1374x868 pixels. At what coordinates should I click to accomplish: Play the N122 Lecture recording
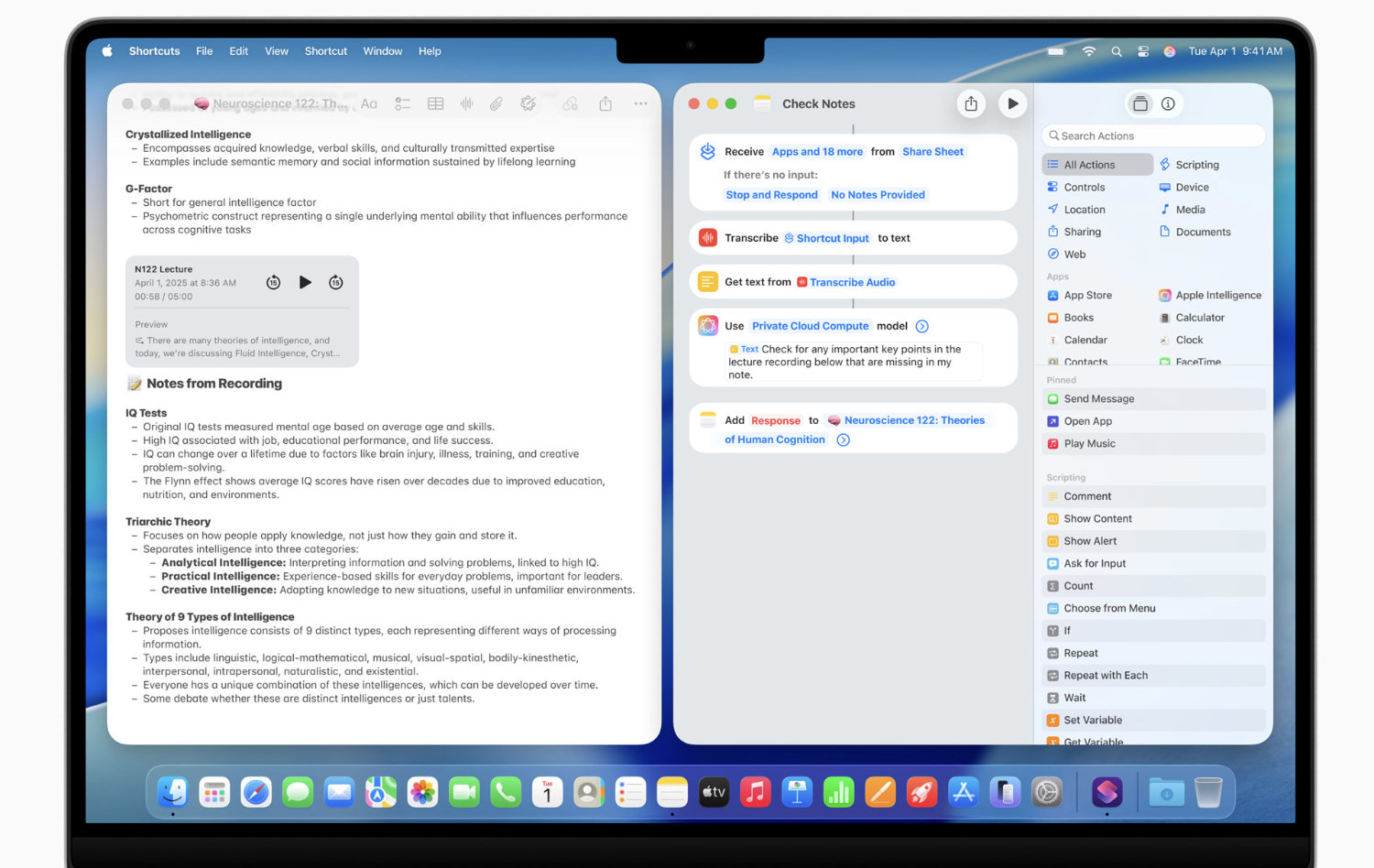coord(305,282)
